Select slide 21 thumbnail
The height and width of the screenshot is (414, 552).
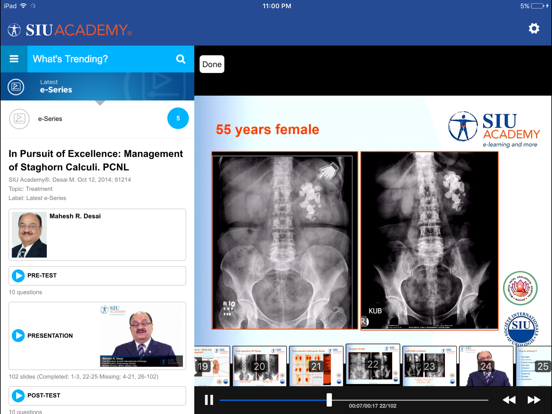point(316,365)
